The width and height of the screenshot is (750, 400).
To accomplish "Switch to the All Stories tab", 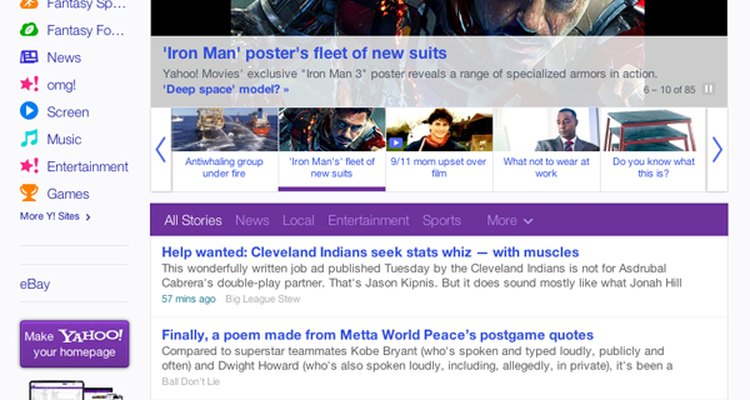I will pyautogui.click(x=193, y=220).
